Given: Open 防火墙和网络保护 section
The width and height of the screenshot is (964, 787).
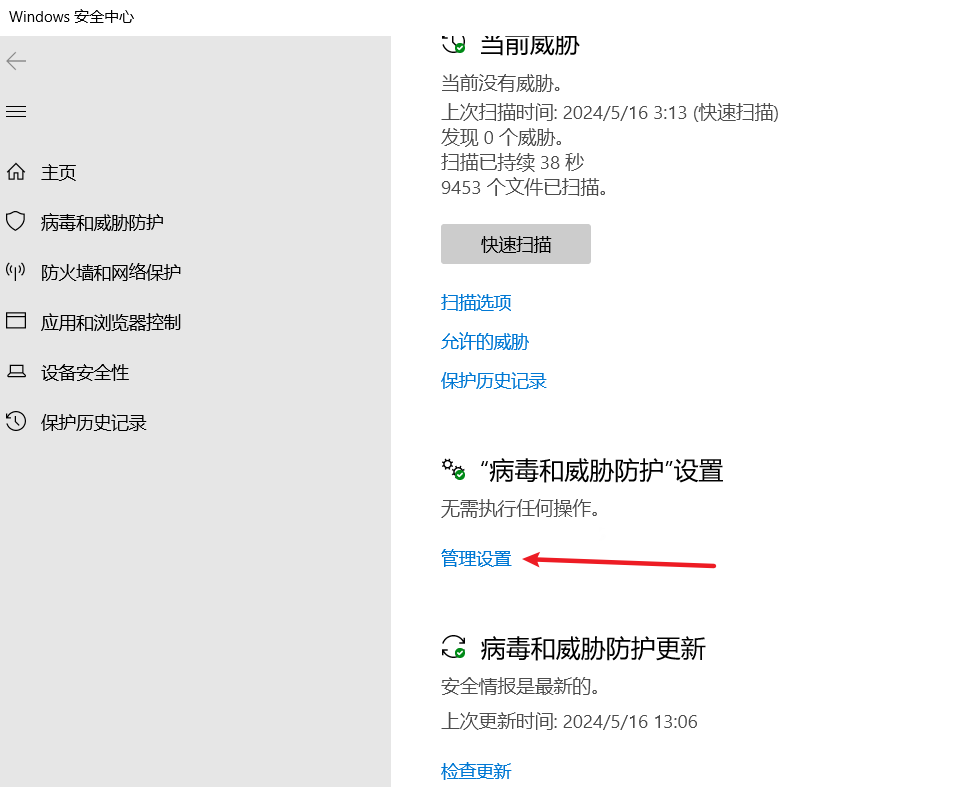Looking at the screenshot, I should click(111, 272).
